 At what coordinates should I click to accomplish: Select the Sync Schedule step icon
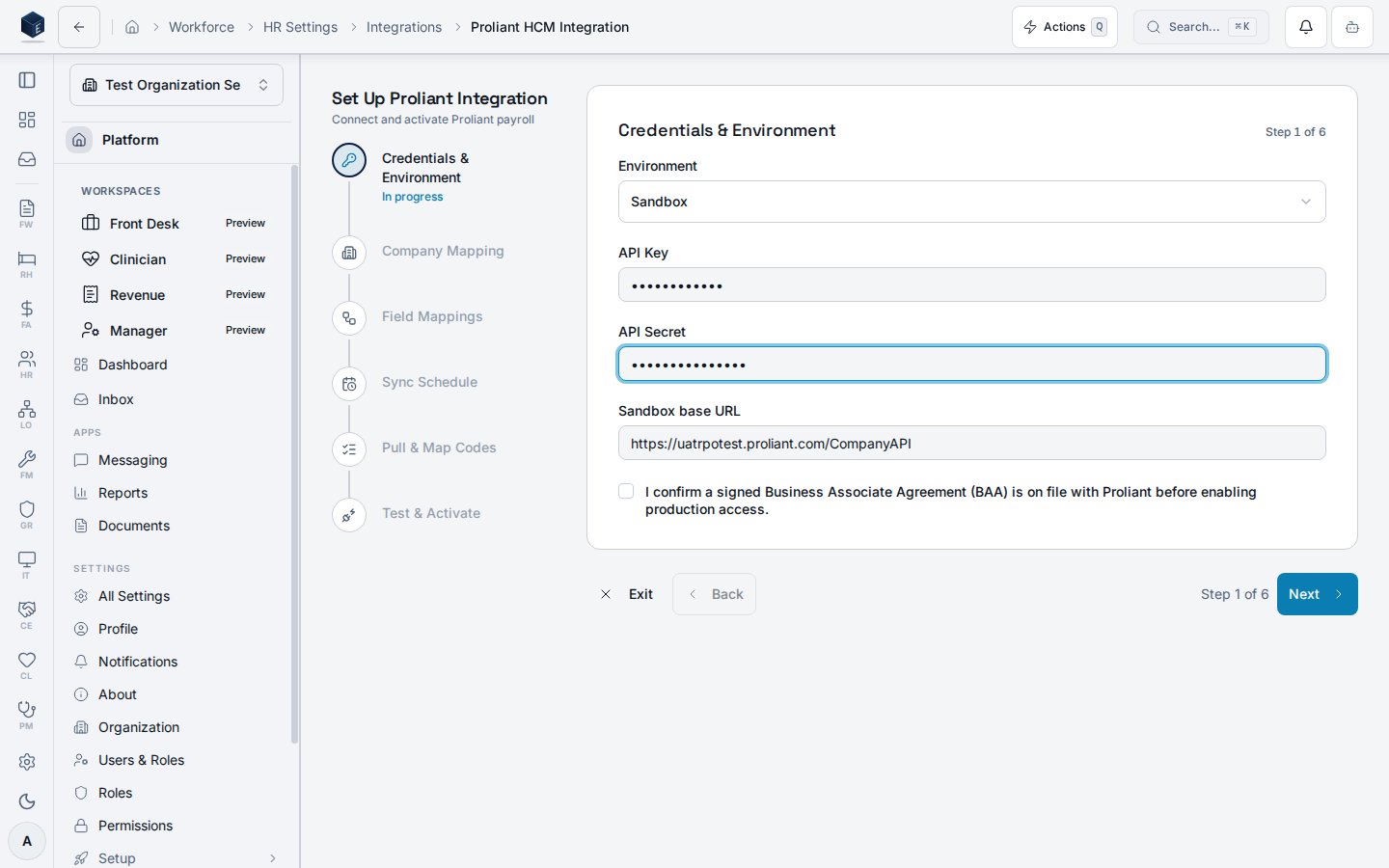coord(349,384)
